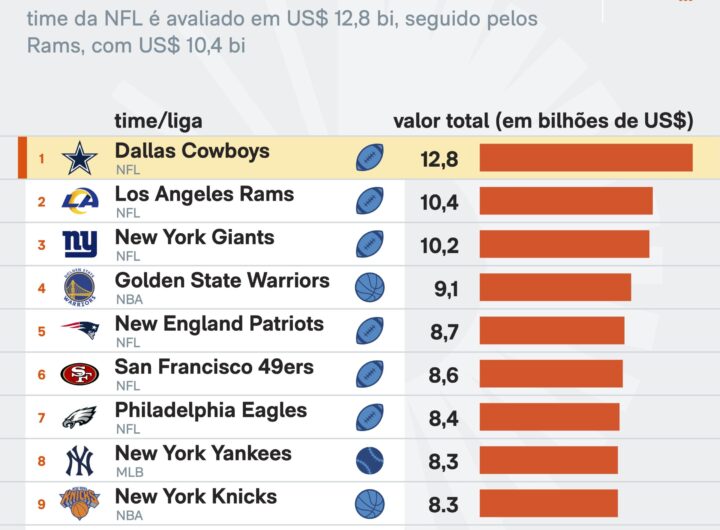The height and width of the screenshot is (530, 720).
Task: Click the New York Giants logo
Action: pos(80,244)
